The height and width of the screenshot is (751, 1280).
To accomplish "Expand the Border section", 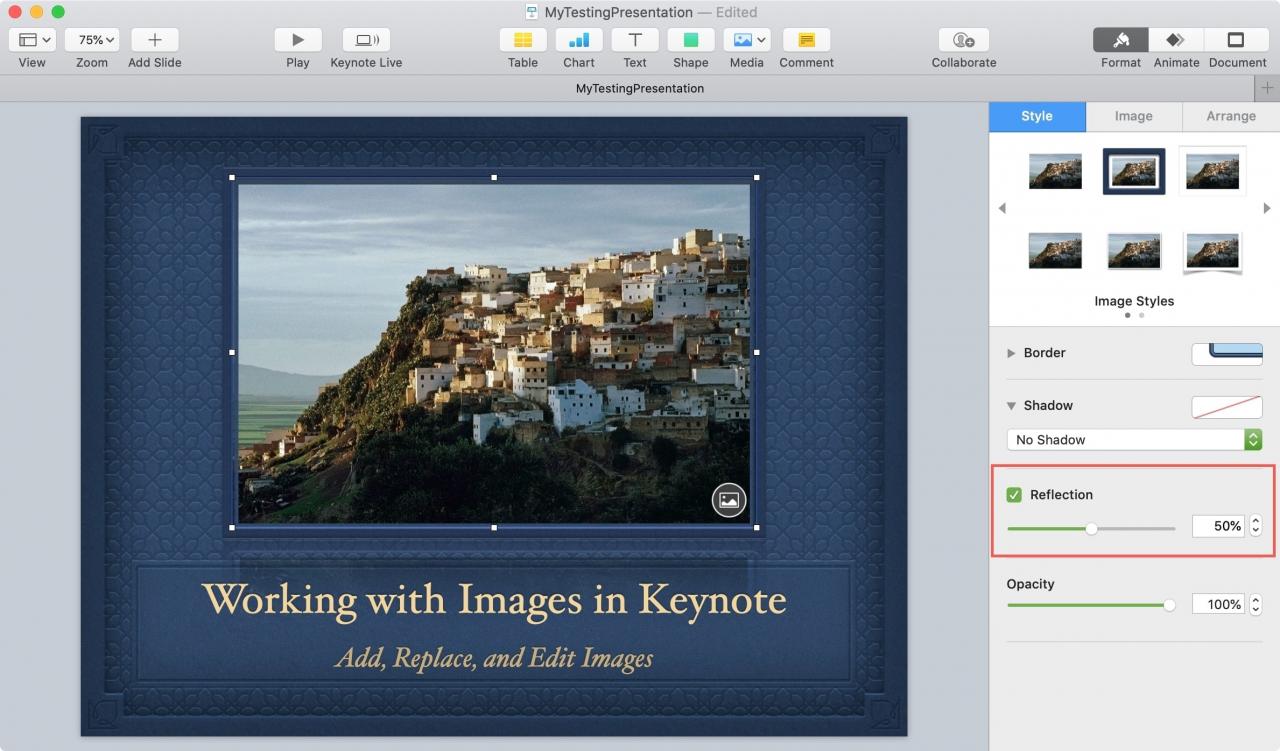I will (x=1011, y=353).
